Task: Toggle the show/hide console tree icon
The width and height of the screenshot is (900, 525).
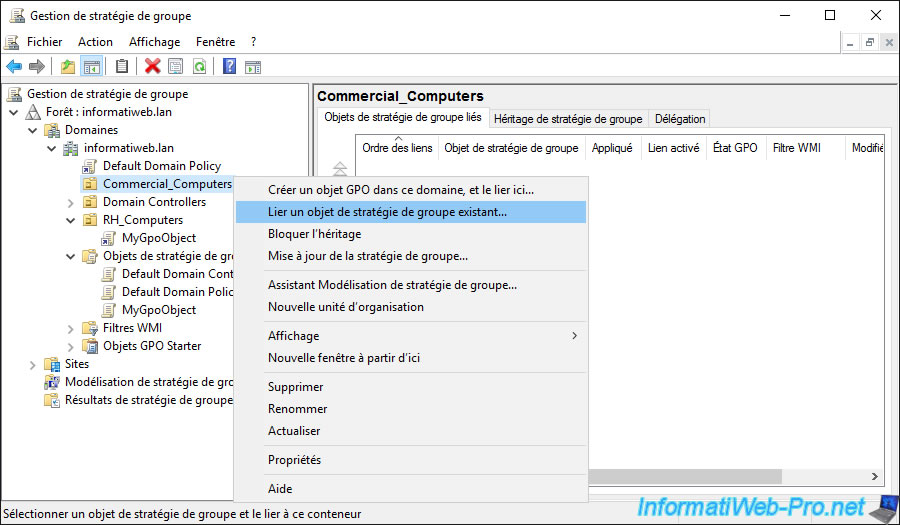Action: click(91, 67)
